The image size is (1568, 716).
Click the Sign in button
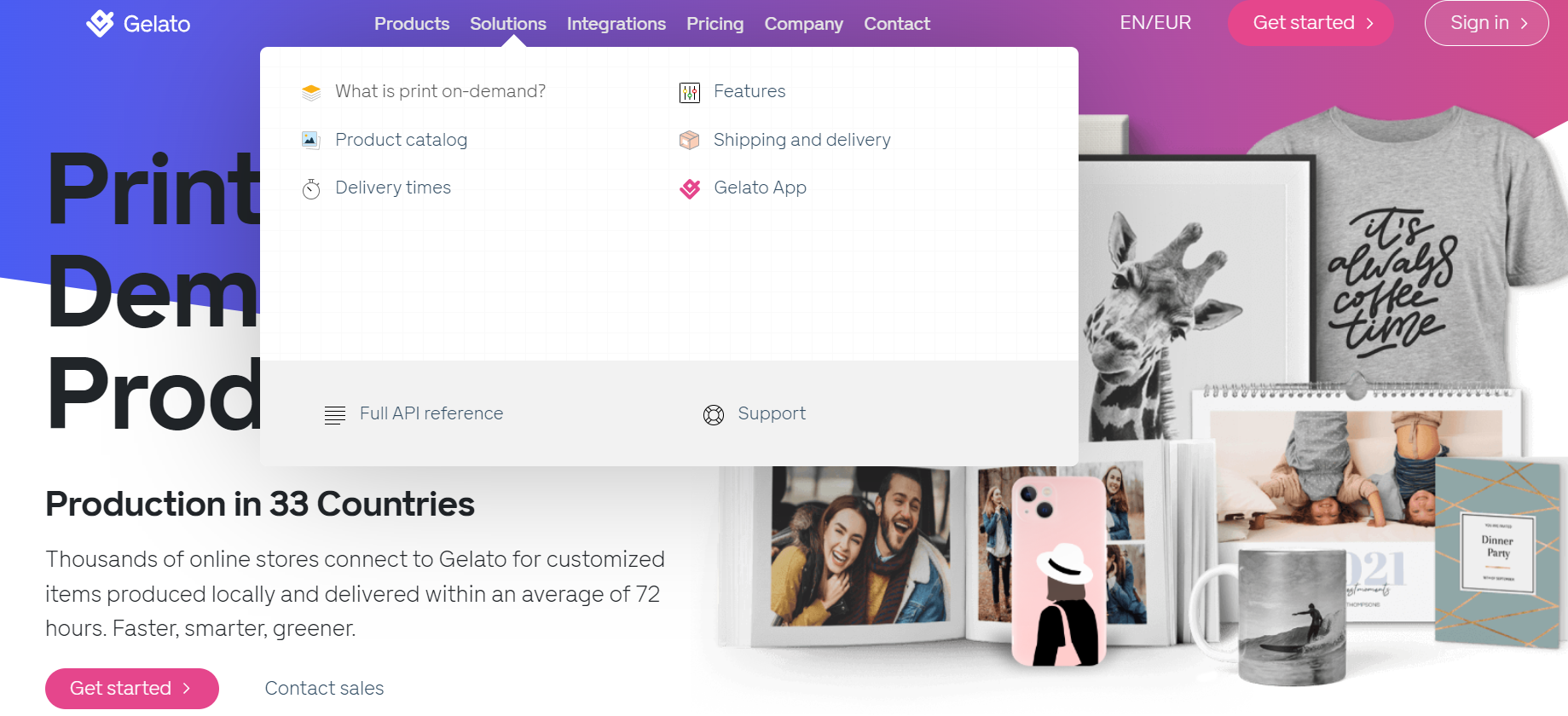tap(1487, 23)
